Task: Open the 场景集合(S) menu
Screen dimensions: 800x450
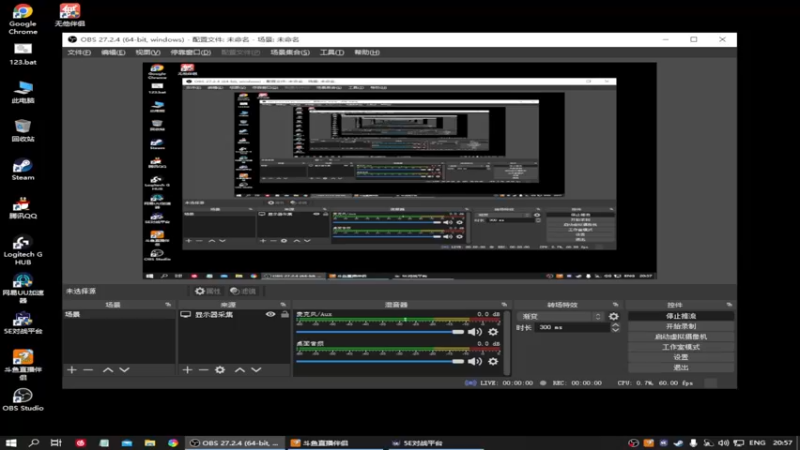Action: click(x=290, y=53)
